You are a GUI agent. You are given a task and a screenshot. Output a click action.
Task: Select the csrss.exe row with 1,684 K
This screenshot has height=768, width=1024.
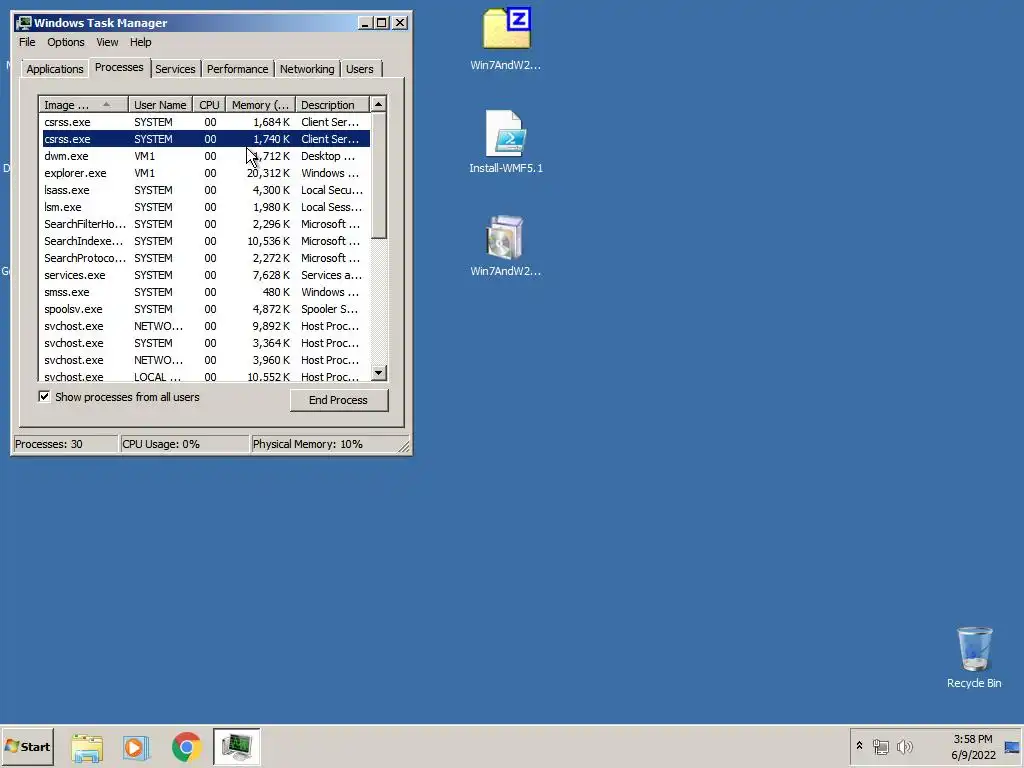[x=204, y=122]
